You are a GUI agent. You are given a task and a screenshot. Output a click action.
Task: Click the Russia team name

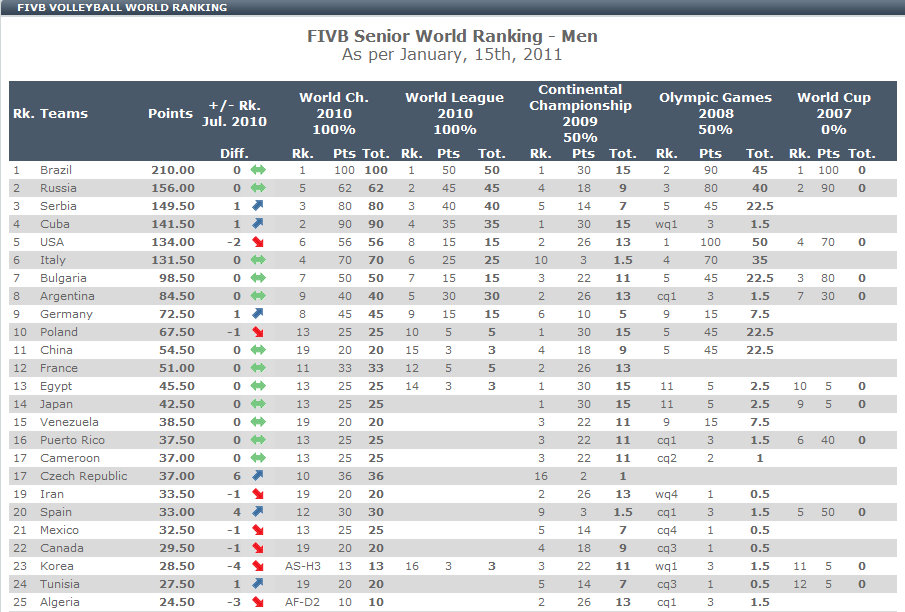[57, 188]
